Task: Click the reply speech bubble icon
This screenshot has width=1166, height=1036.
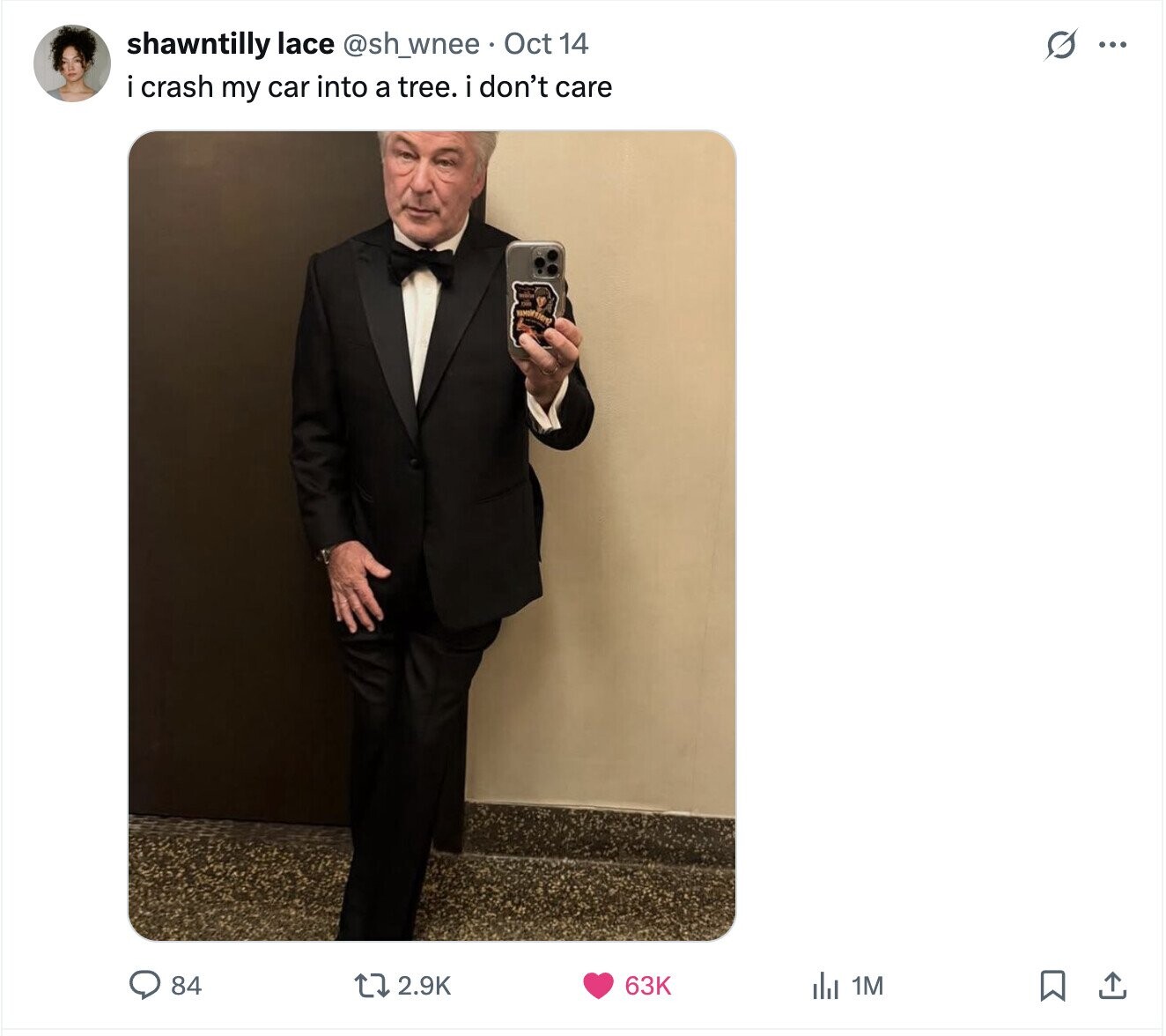Action: pyautogui.click(x=144, y=985)
